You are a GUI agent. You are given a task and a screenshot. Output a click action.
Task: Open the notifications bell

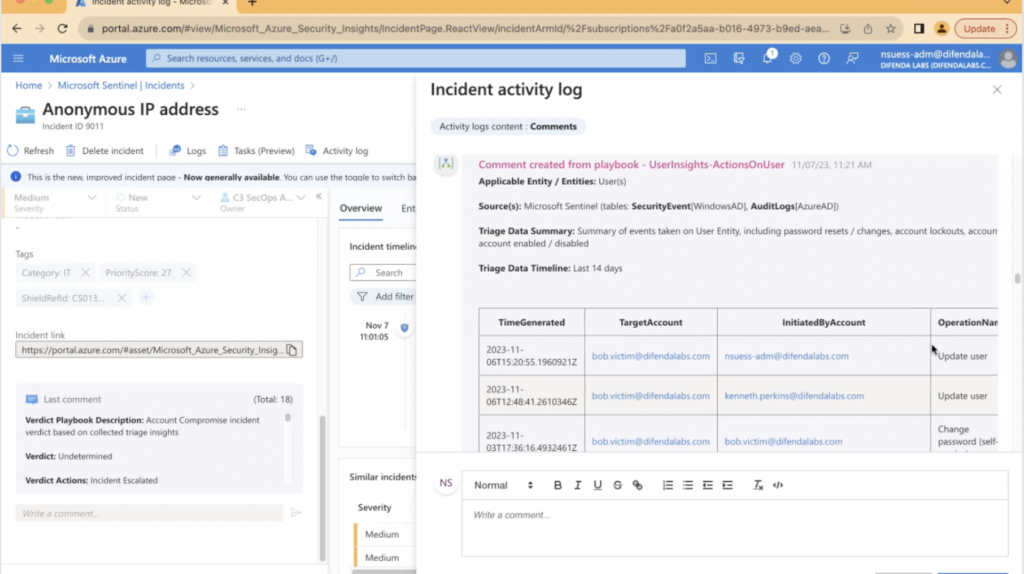pos(767,58)
